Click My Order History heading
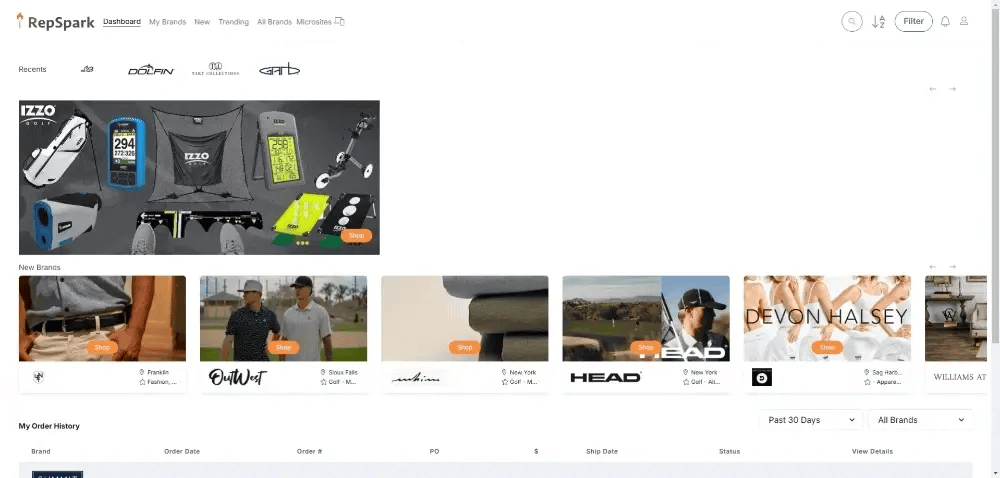 click(49, 426)
